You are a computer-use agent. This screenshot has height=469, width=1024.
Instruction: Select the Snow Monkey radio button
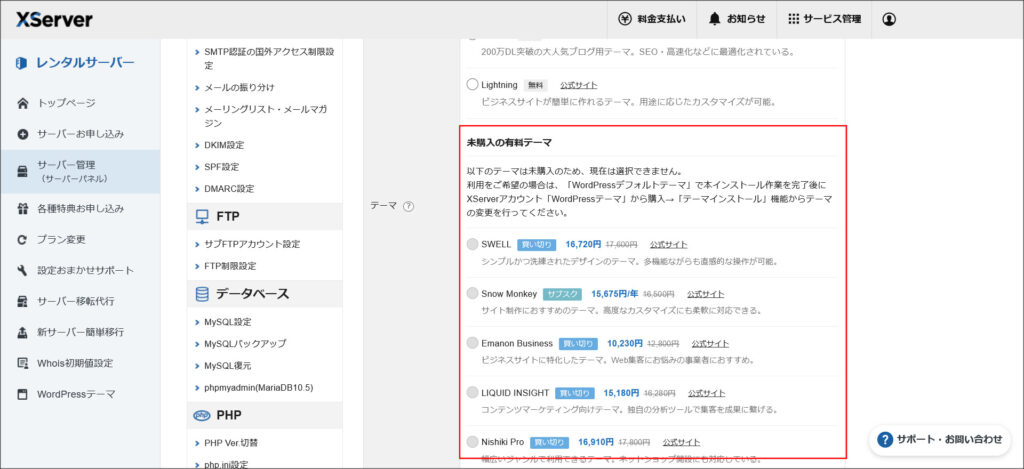pos(472,294)
